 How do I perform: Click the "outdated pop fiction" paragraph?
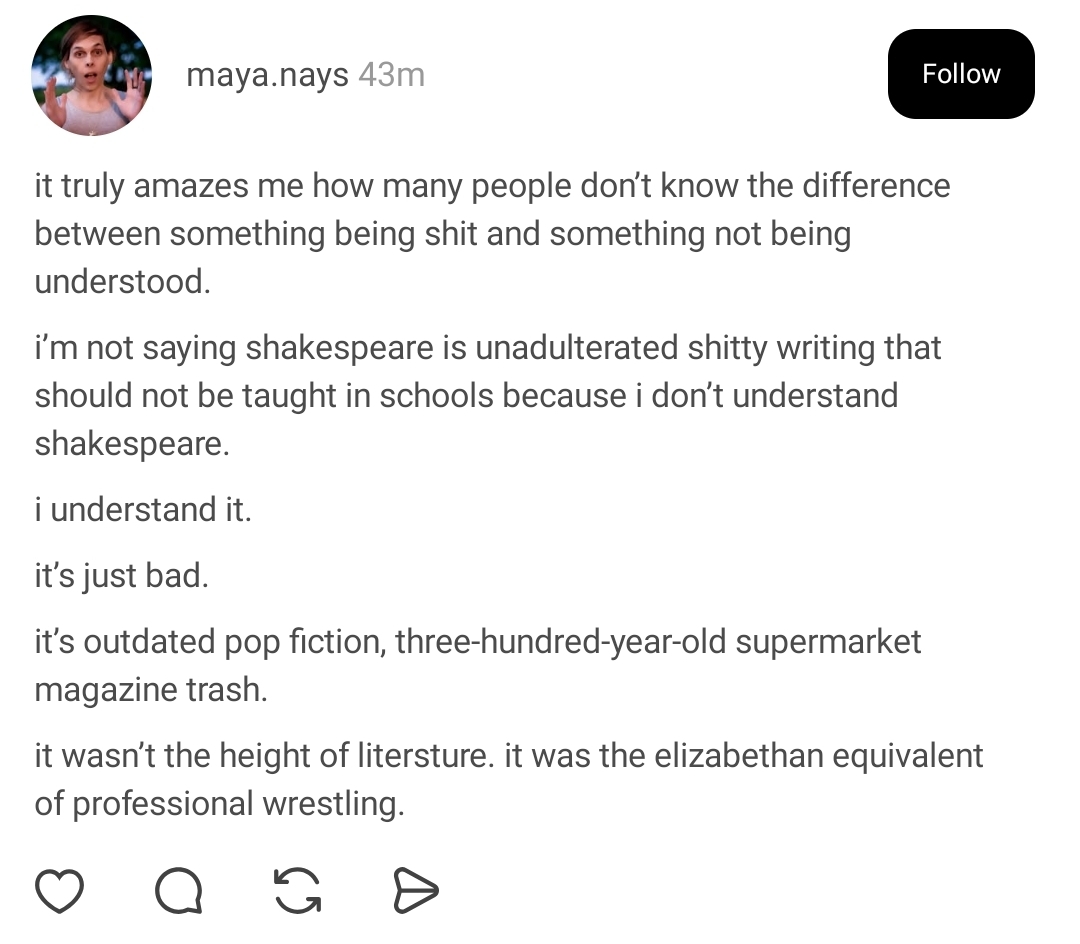pyautogui.click(x=477, y=665)
